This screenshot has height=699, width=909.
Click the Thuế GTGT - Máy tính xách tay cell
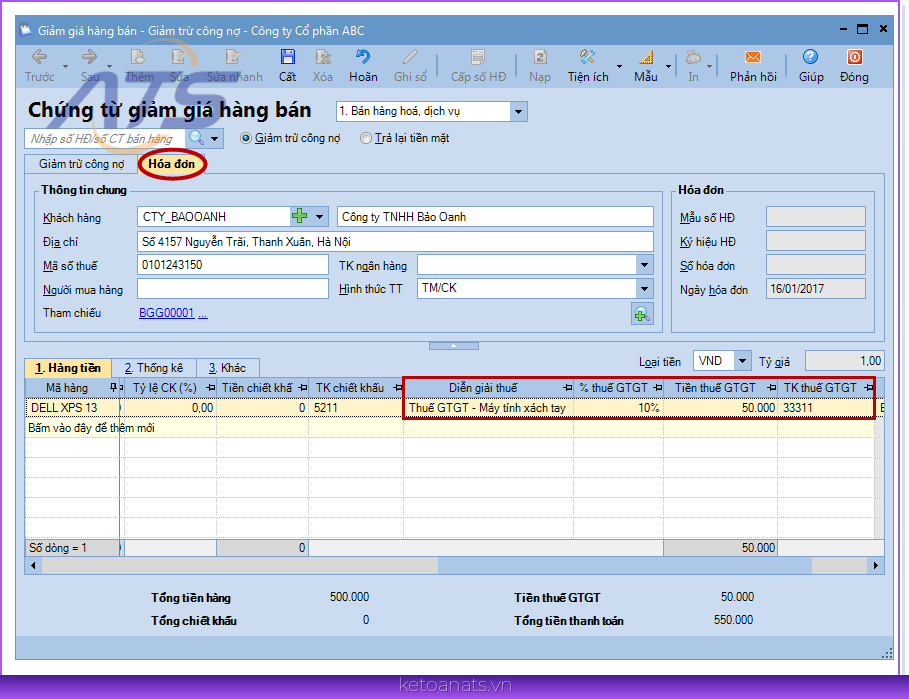pyautogui.click(x=489, y=407)
